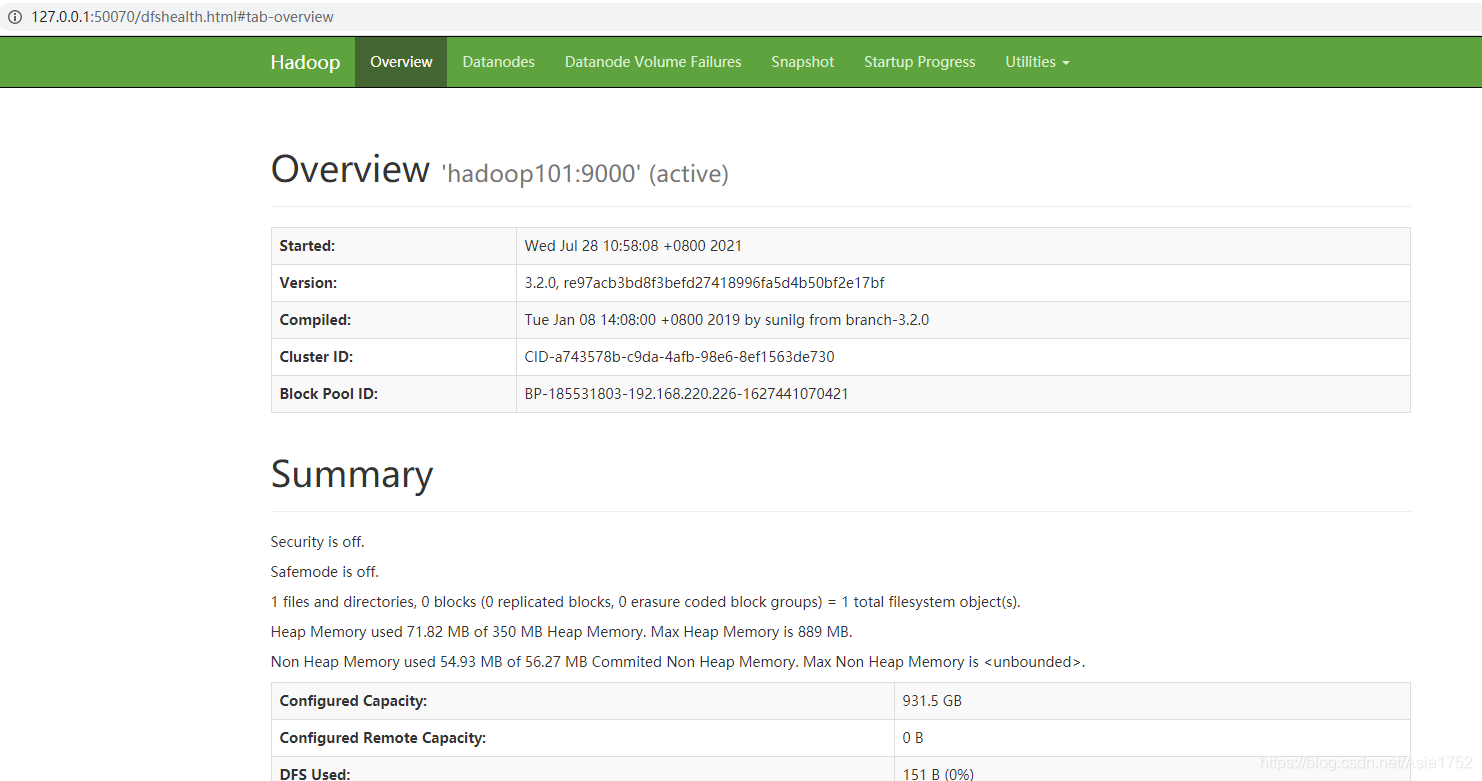The width and height of the screenshot is (1482, 781).
Task: Select the Version value 3.2.0 hash
Action: point(704,283)
